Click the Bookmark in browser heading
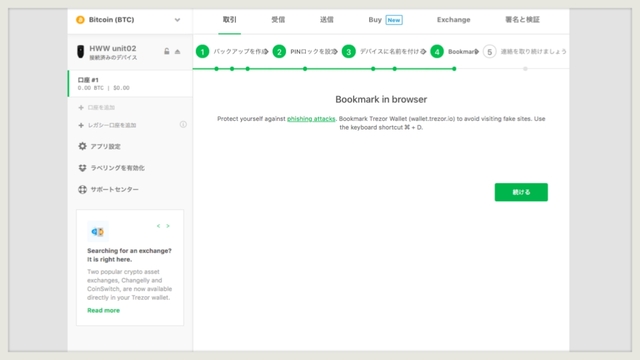This screenshot has height=360, width=640. click(x=381, y=99)
